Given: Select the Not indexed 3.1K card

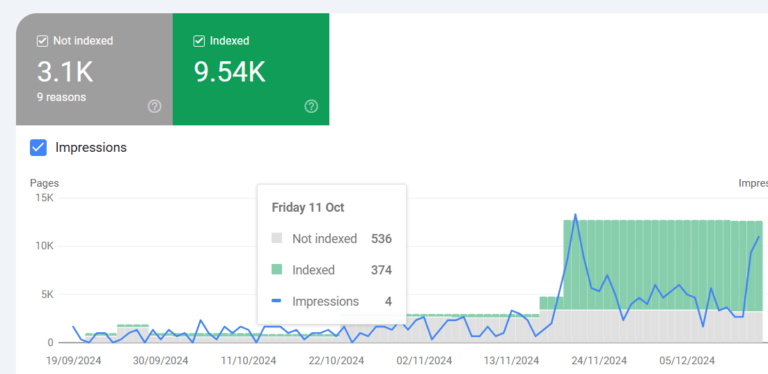Looking at the screenshot, I should click(94, 69).
